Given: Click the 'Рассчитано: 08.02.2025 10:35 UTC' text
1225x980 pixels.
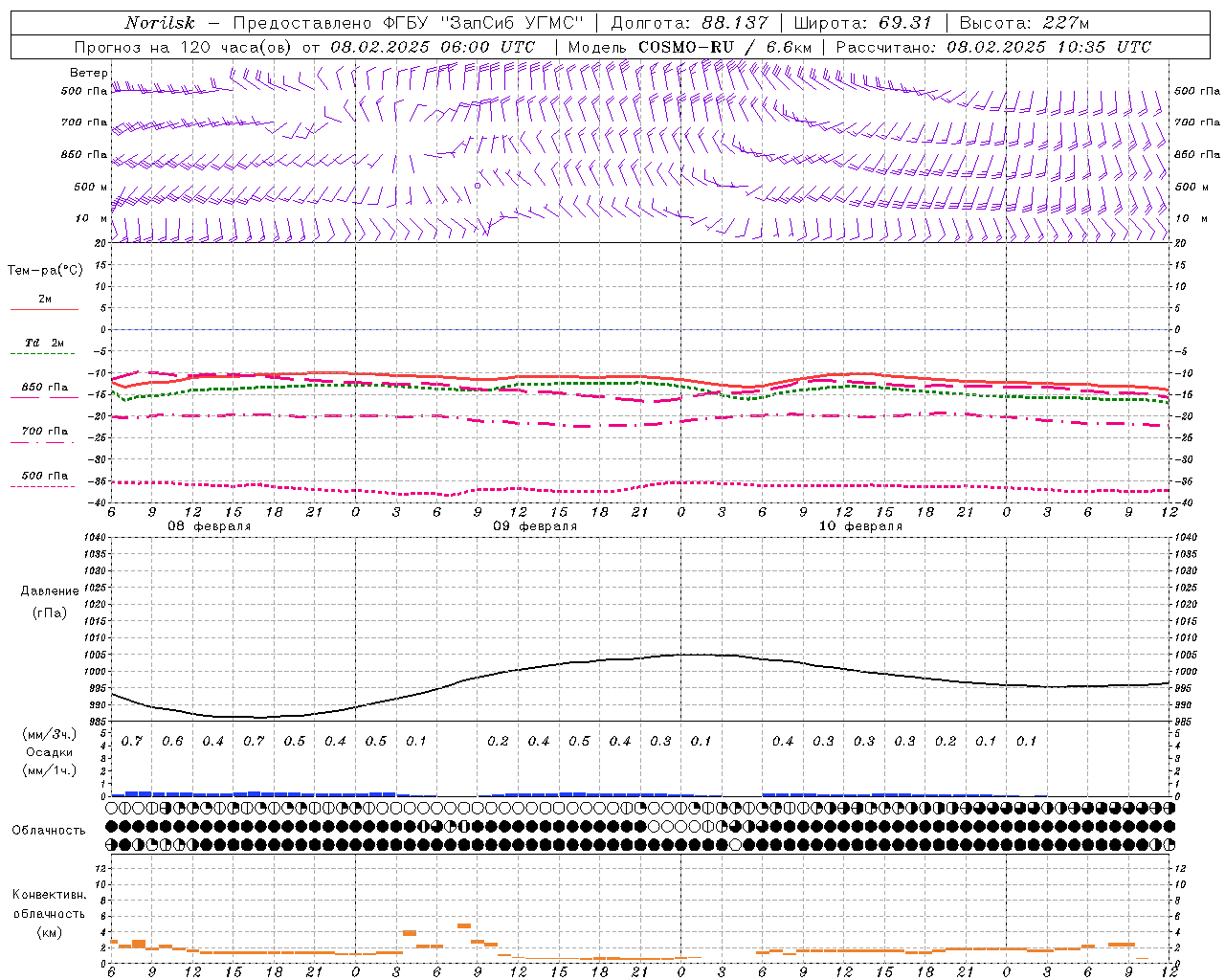Looking at the screenshot, I should point(994,47).
